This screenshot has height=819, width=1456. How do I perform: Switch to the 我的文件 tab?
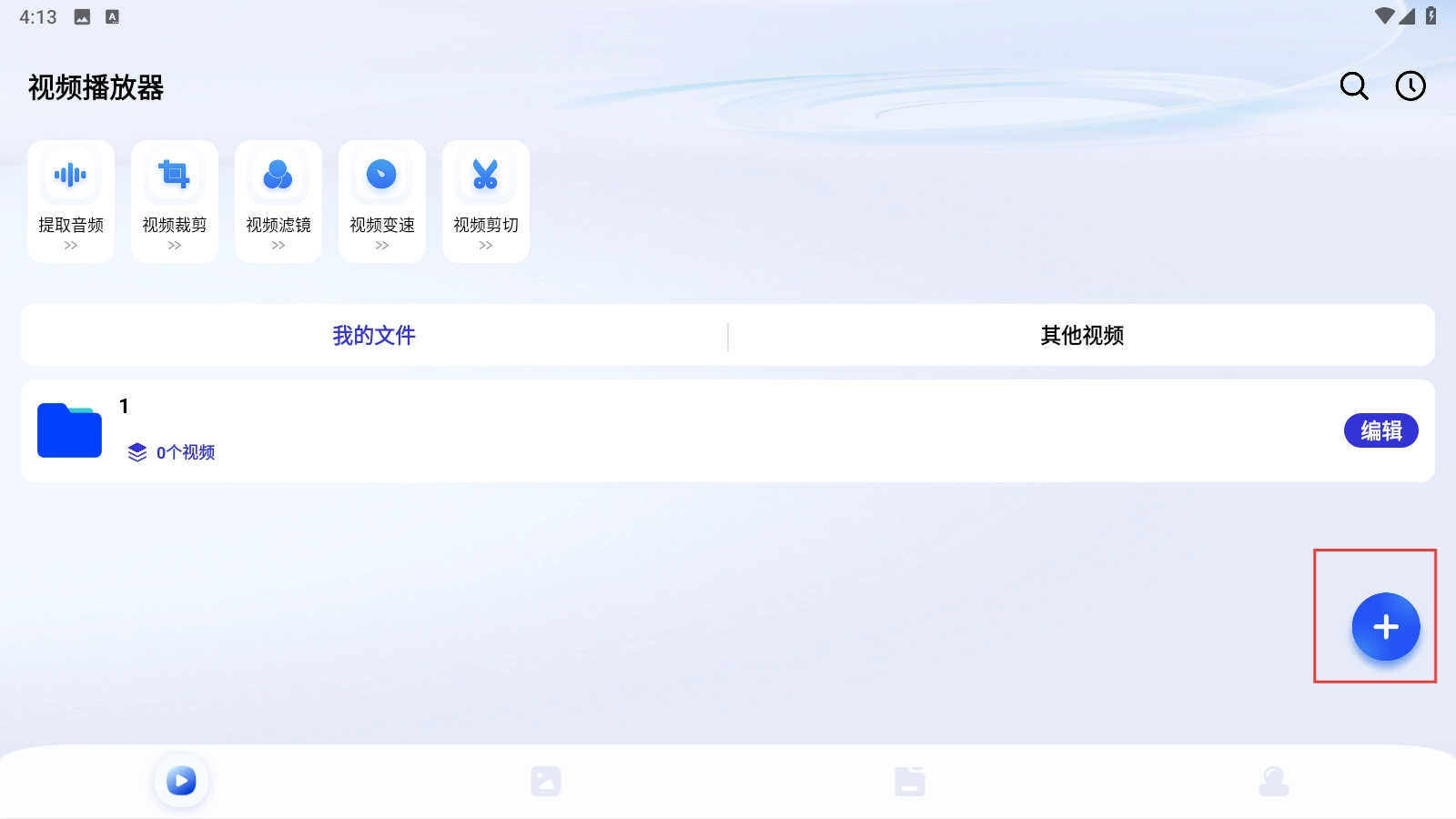[x=374, y=336]
